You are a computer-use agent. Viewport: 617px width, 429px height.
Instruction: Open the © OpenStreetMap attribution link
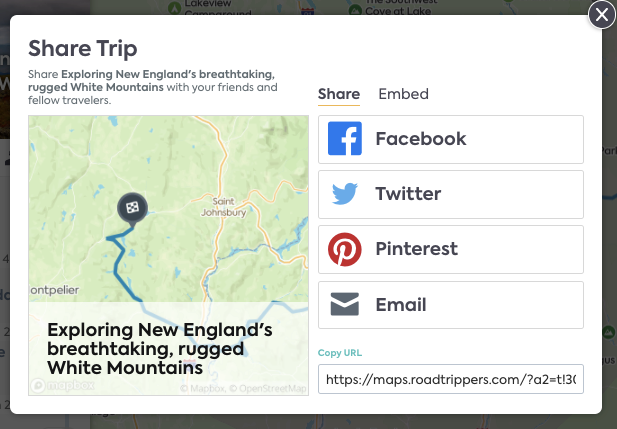(x=268, y=388)
